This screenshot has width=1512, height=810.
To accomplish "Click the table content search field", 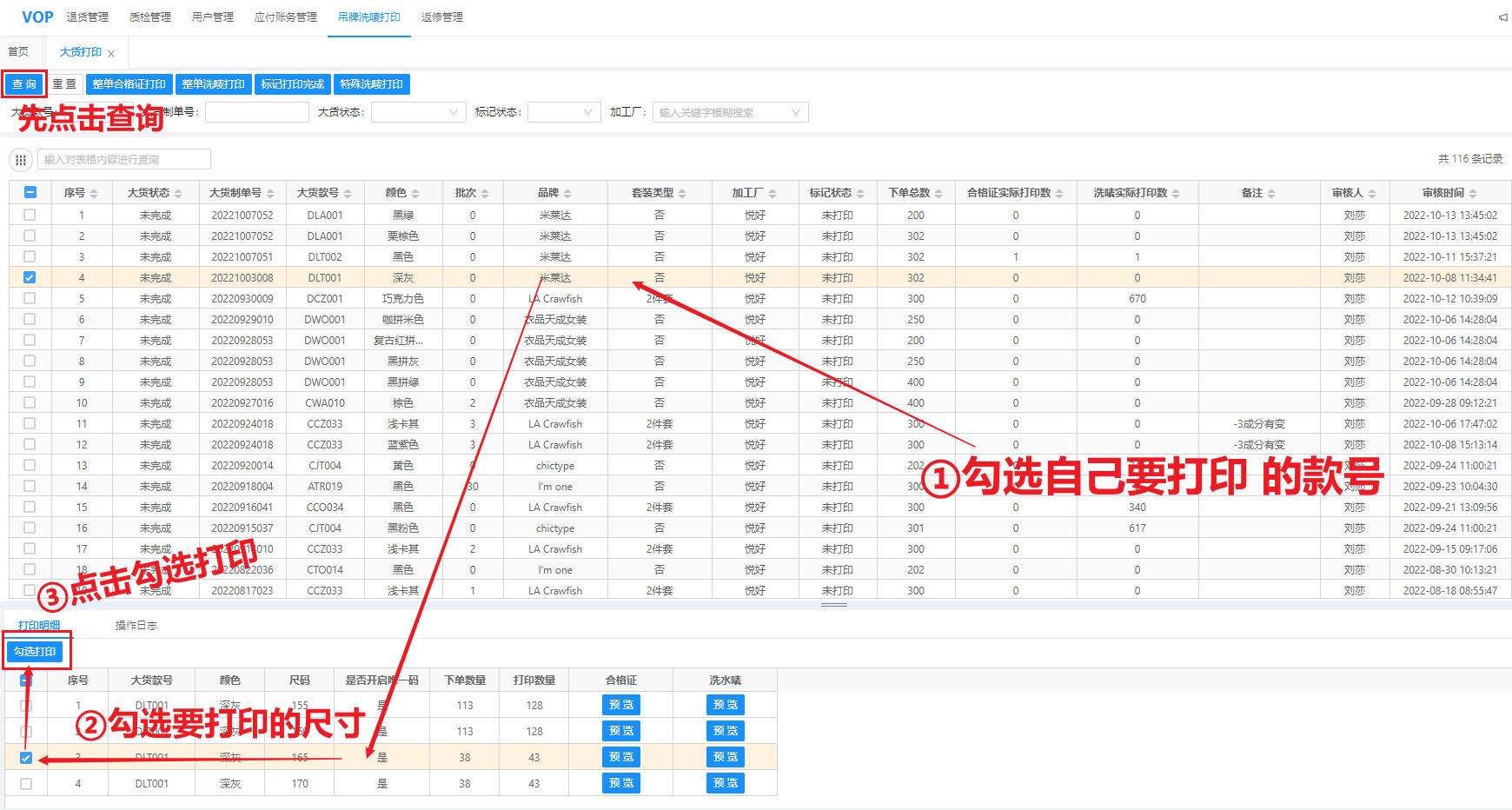I will click(x=124, y=160).
